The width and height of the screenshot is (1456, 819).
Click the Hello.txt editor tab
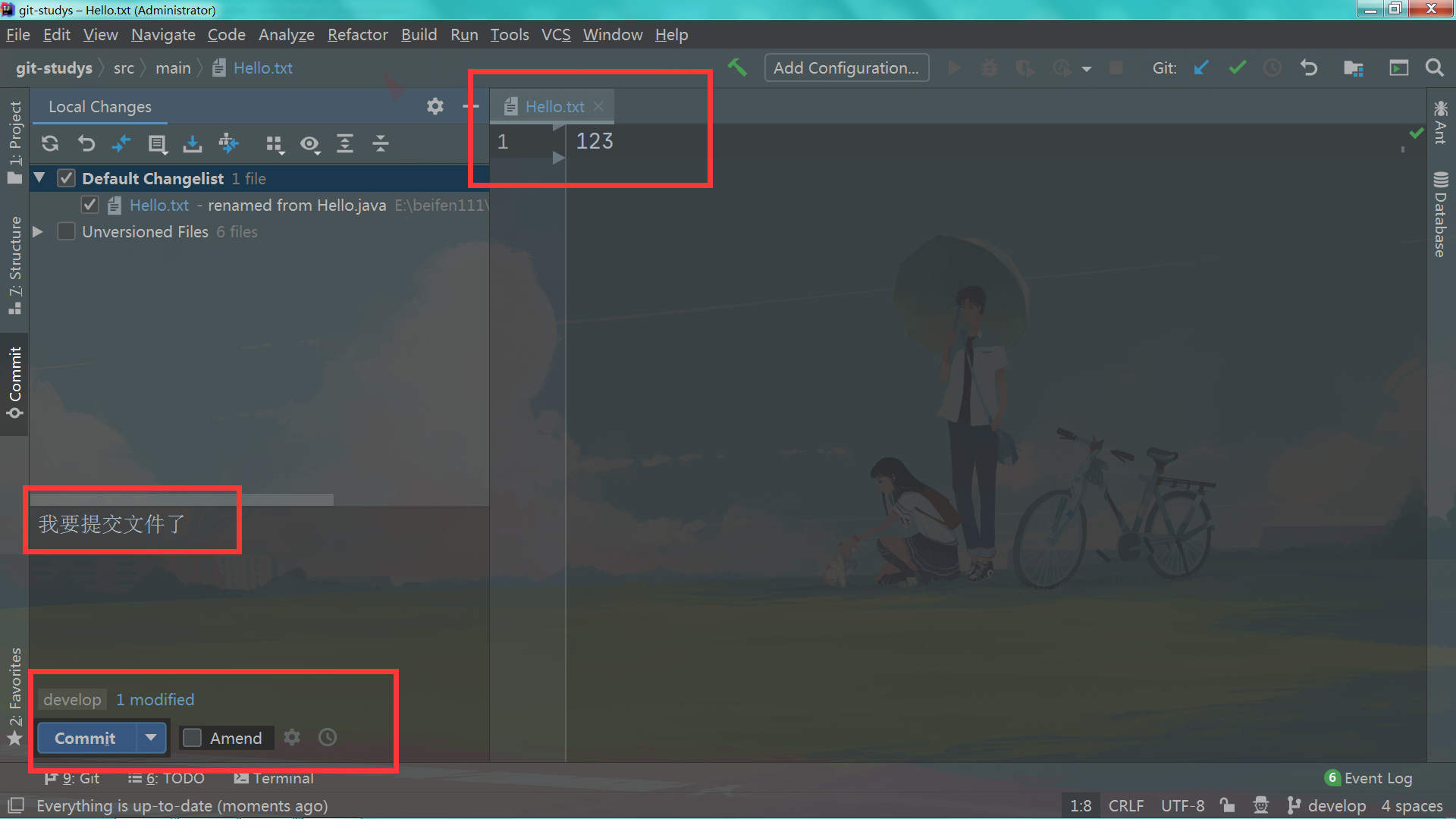coord(554,106)
